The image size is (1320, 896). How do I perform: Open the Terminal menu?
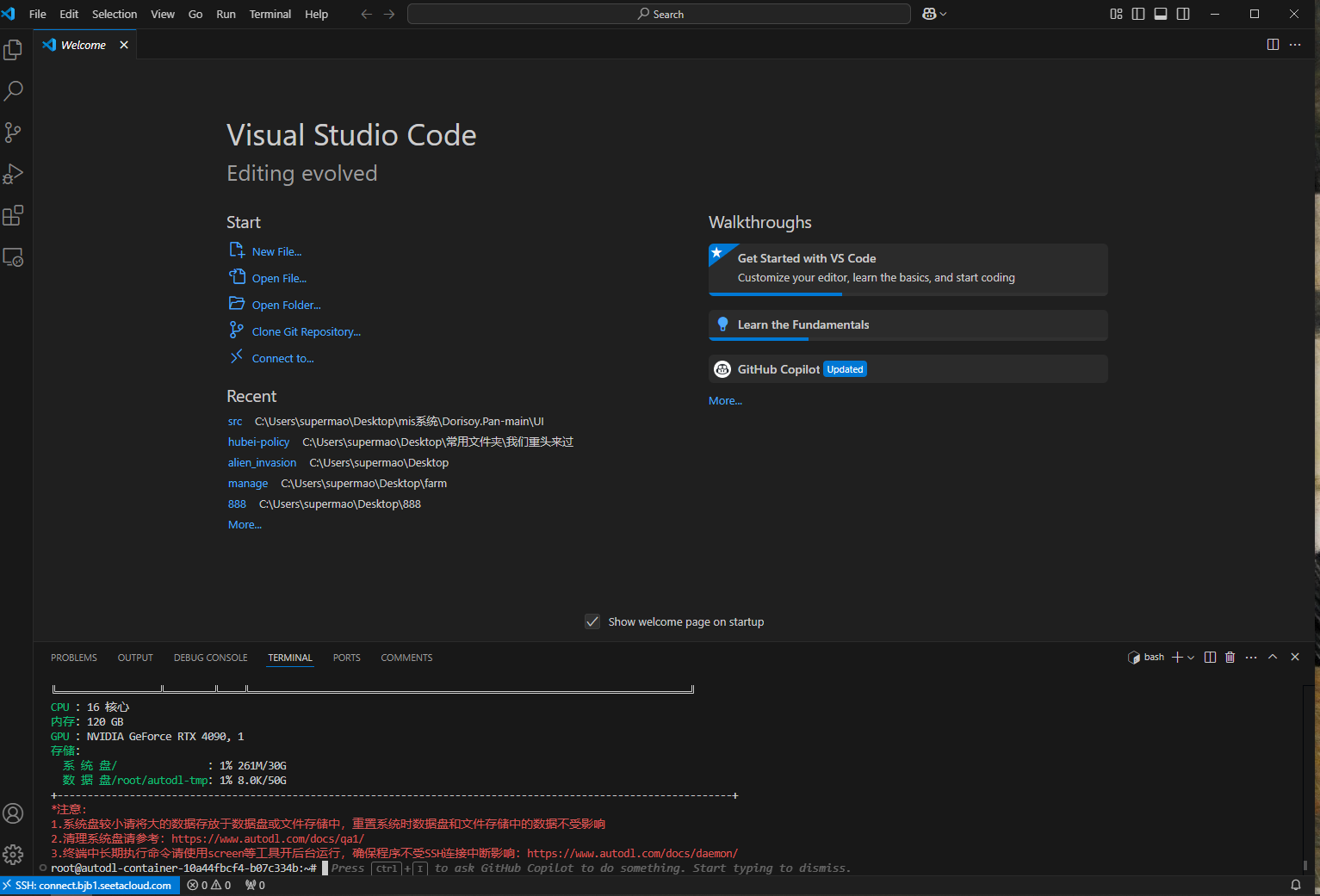point(270,14)
